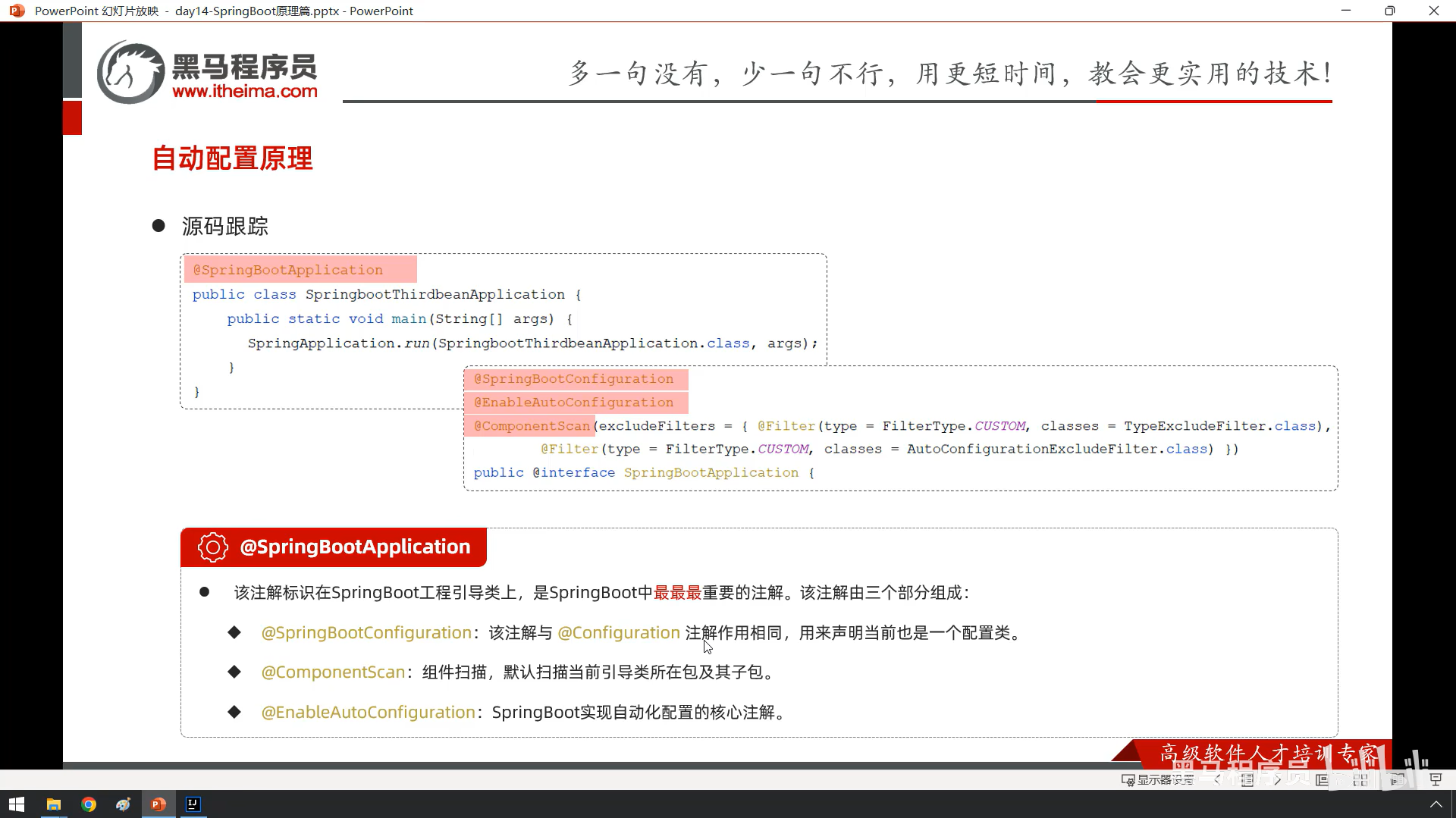Click the PowerPoint app icon in title bar

(17, 11)
